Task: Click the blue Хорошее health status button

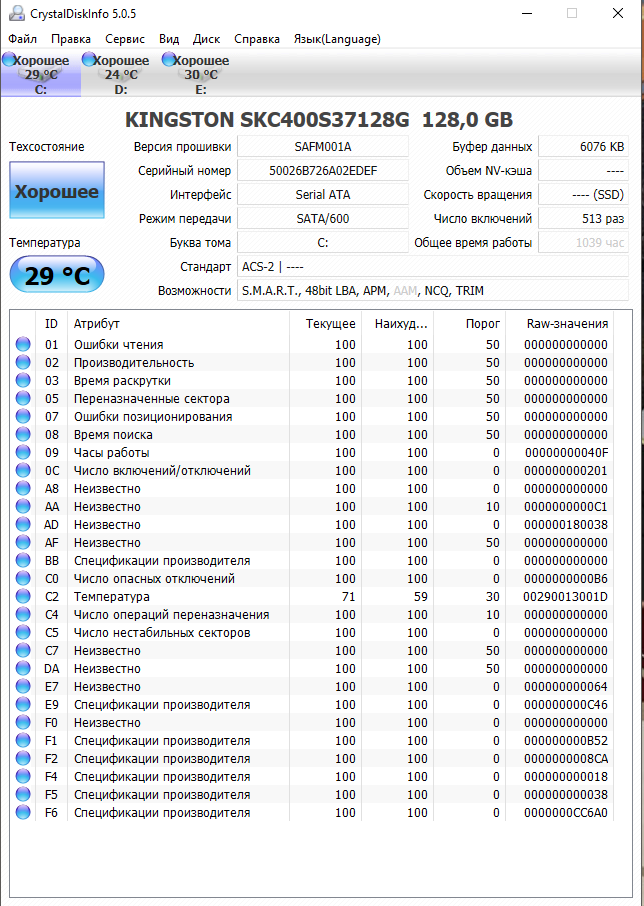Action: point(57,190)
